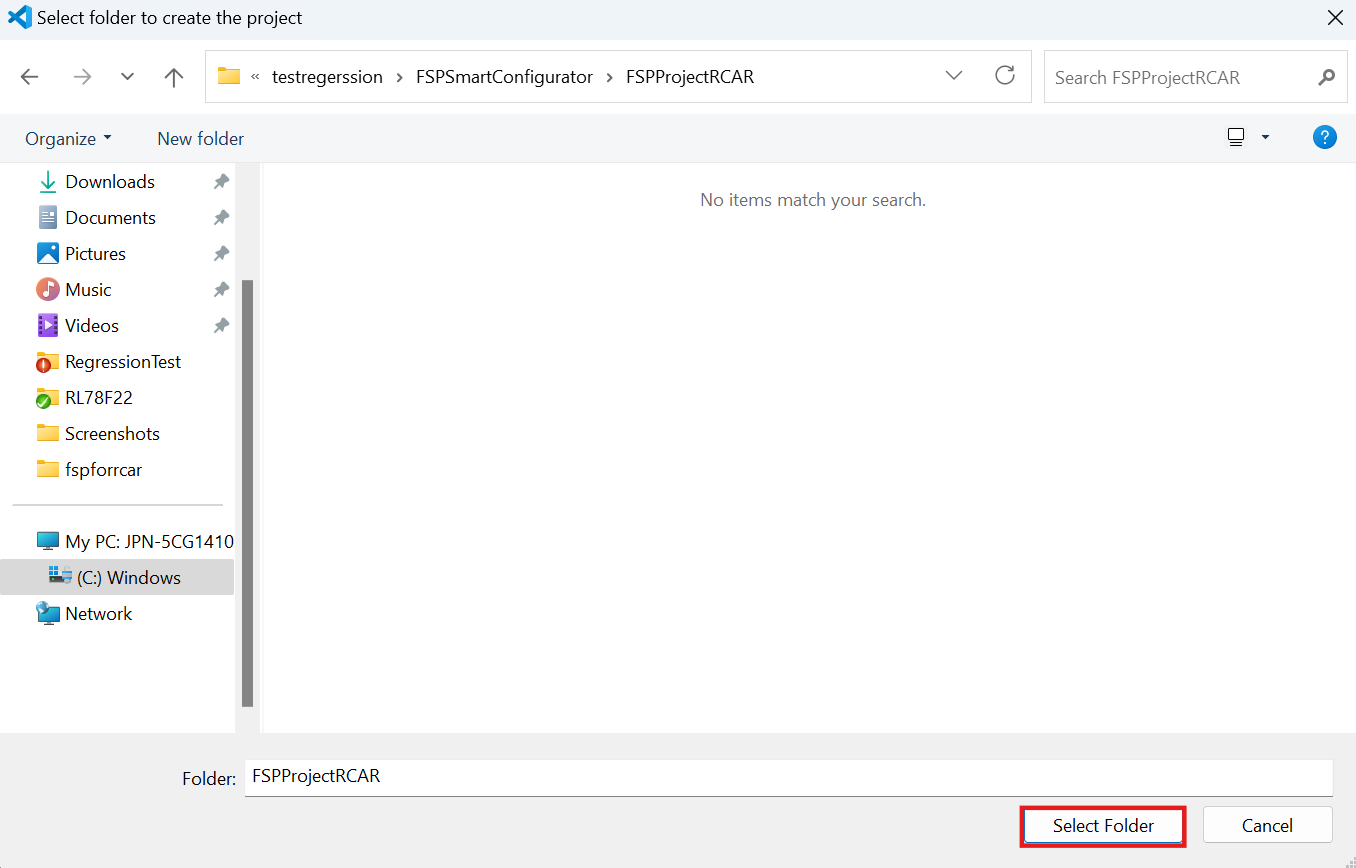The width and height of the screenshot is (1356, 868).
Task: Change the view layout icon
Action: (1236, 138)
